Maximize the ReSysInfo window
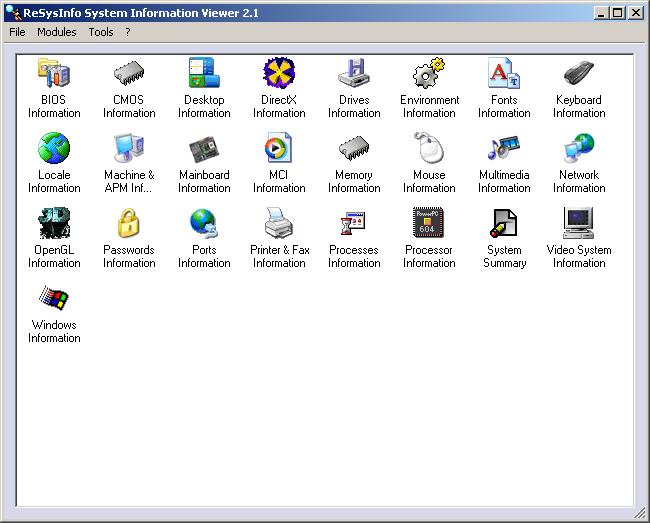This screenshot has width=650, height=523. coord(617,13)
